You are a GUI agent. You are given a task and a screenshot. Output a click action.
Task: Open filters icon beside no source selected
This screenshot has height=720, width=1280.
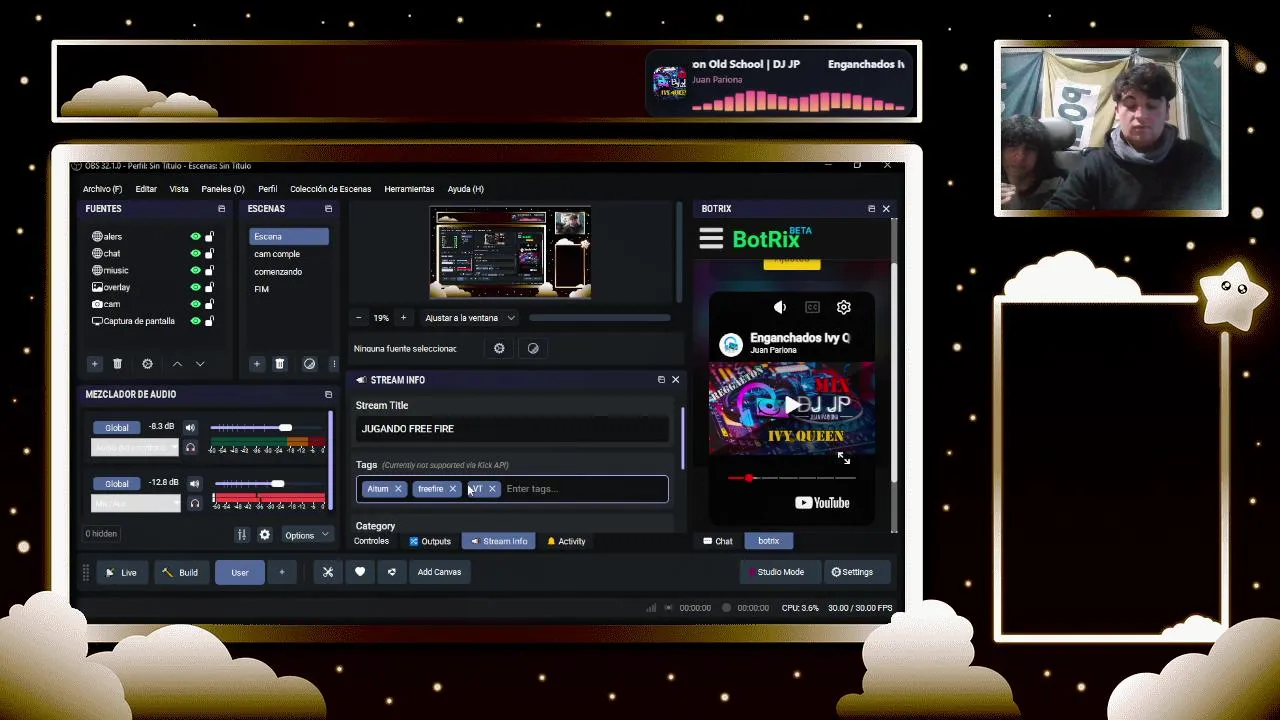pyautogui.click(x=533, y=348)
